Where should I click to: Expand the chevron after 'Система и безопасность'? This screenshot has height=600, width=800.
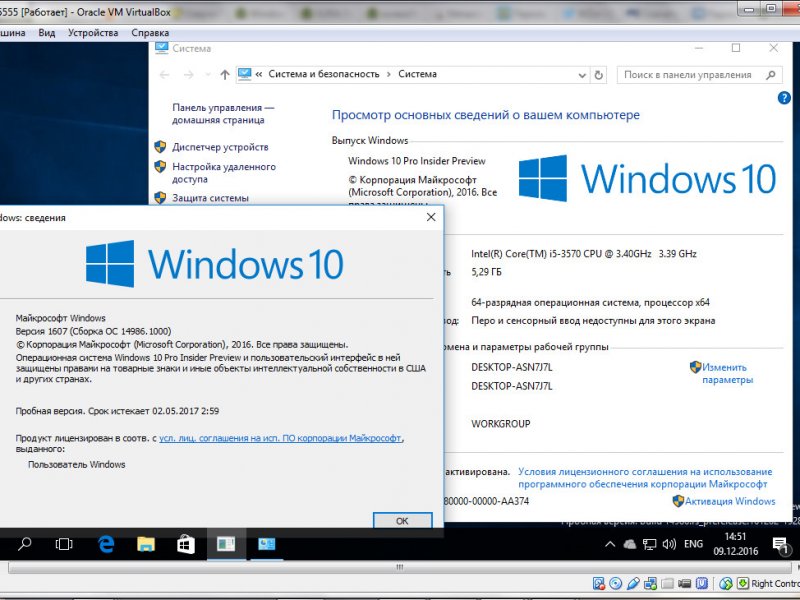pyautogui.click(x=388, y=74)
